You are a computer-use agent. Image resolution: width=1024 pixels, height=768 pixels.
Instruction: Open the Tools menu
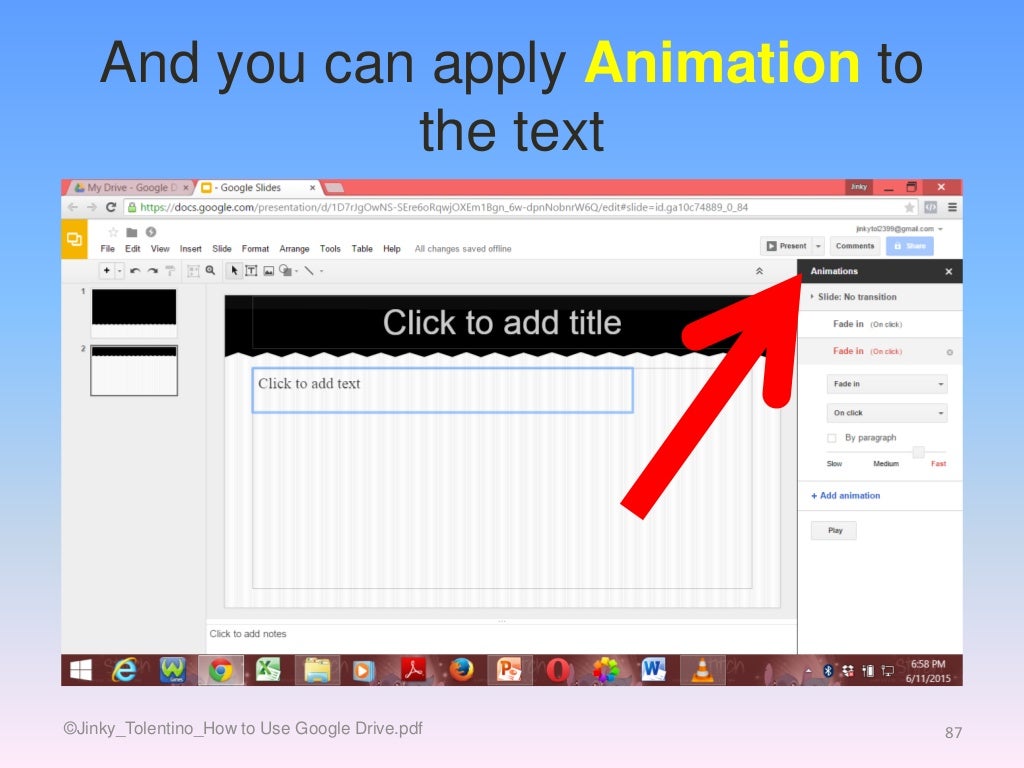click(330, 249)
